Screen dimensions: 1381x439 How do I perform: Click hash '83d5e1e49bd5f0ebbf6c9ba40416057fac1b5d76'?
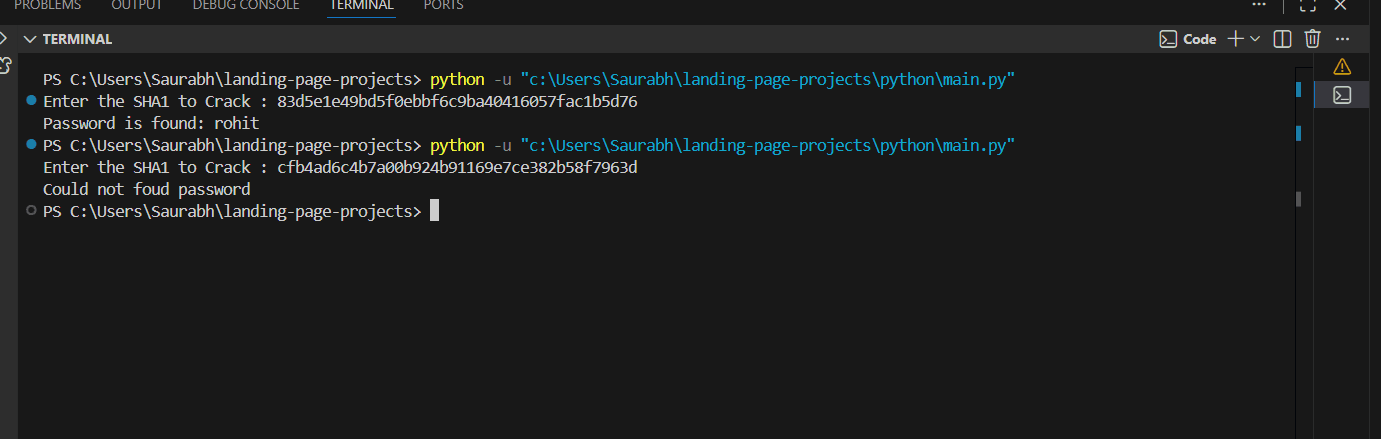[457, 101]
